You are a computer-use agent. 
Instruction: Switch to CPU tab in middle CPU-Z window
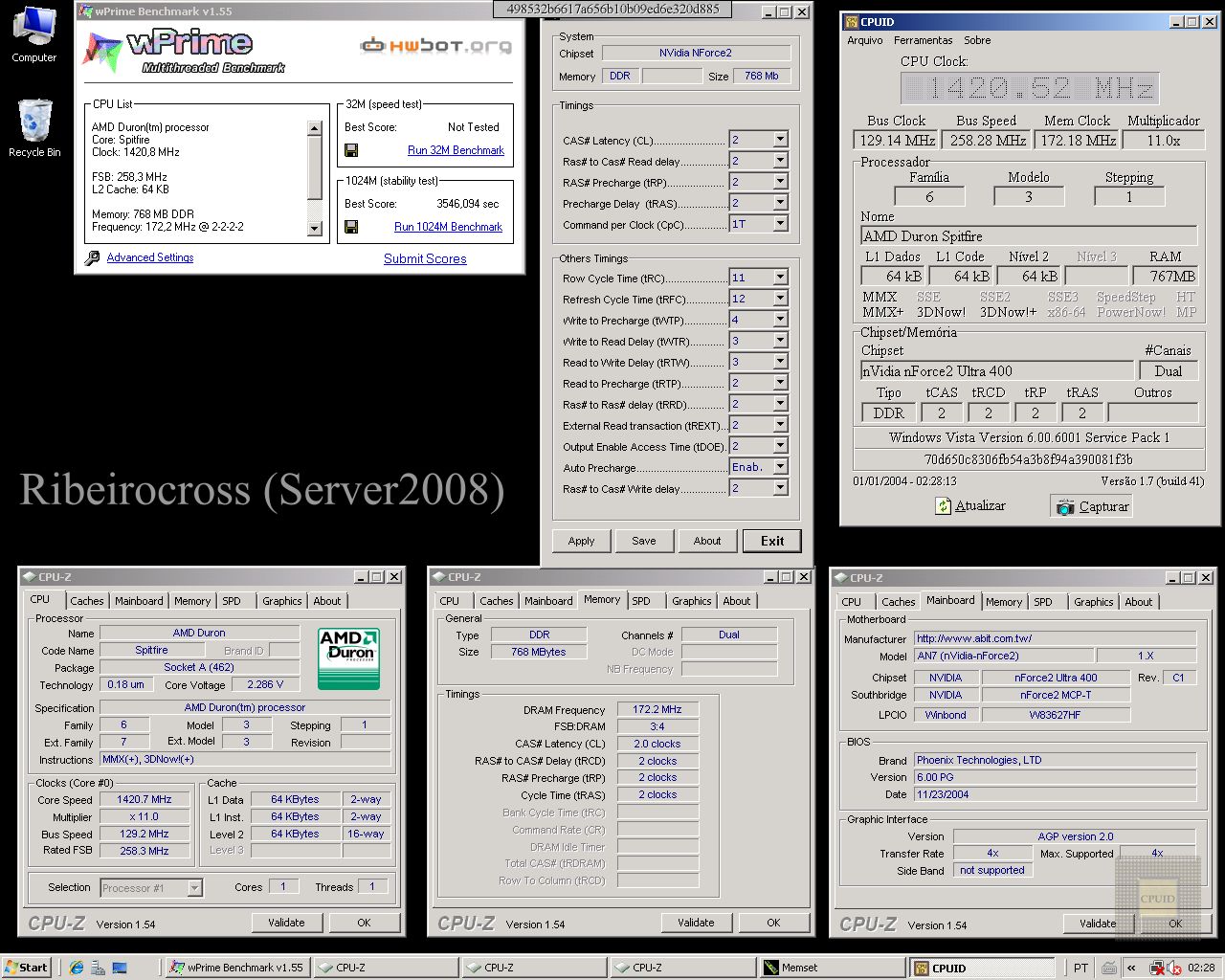[450, 601]
